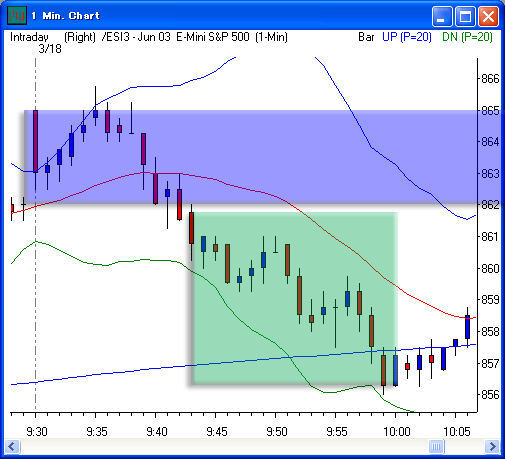Select the last blue candlestick at 10:06
This screenshot has width=505, height=459.
467,327
